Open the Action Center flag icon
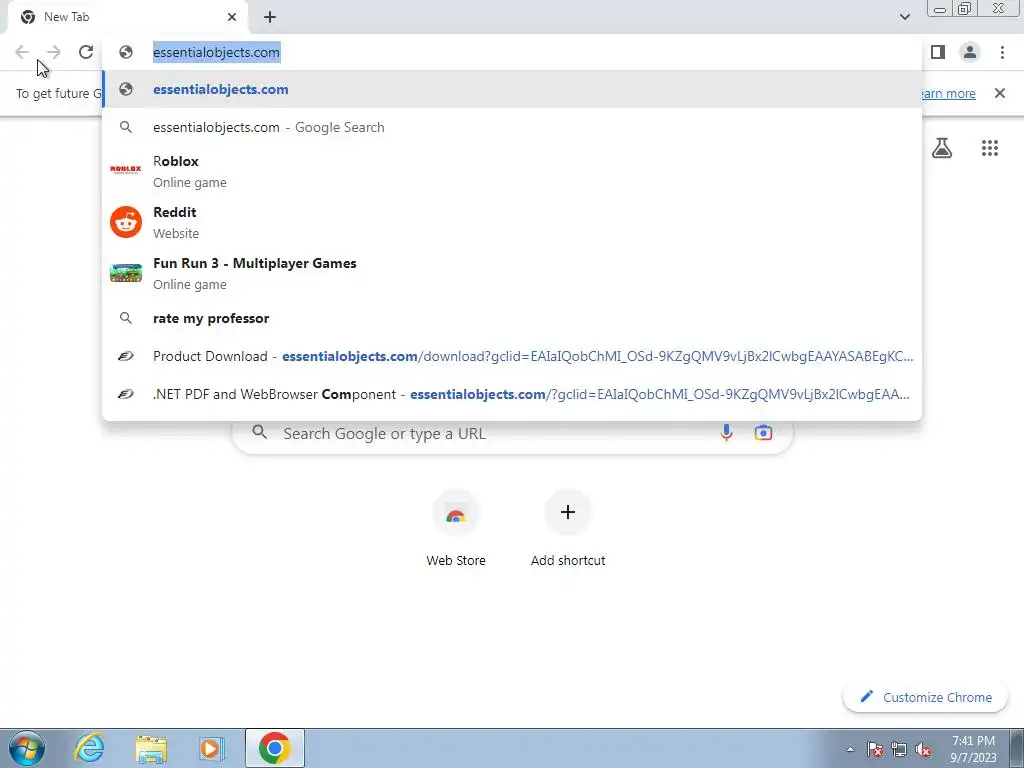The height and width of the screenshot is (768, 1024). [x=875, y=749]
